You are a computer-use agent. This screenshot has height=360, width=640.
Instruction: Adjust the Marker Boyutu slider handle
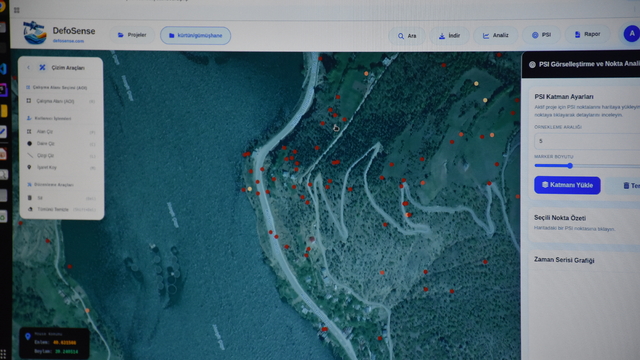(x=570, y=166)
